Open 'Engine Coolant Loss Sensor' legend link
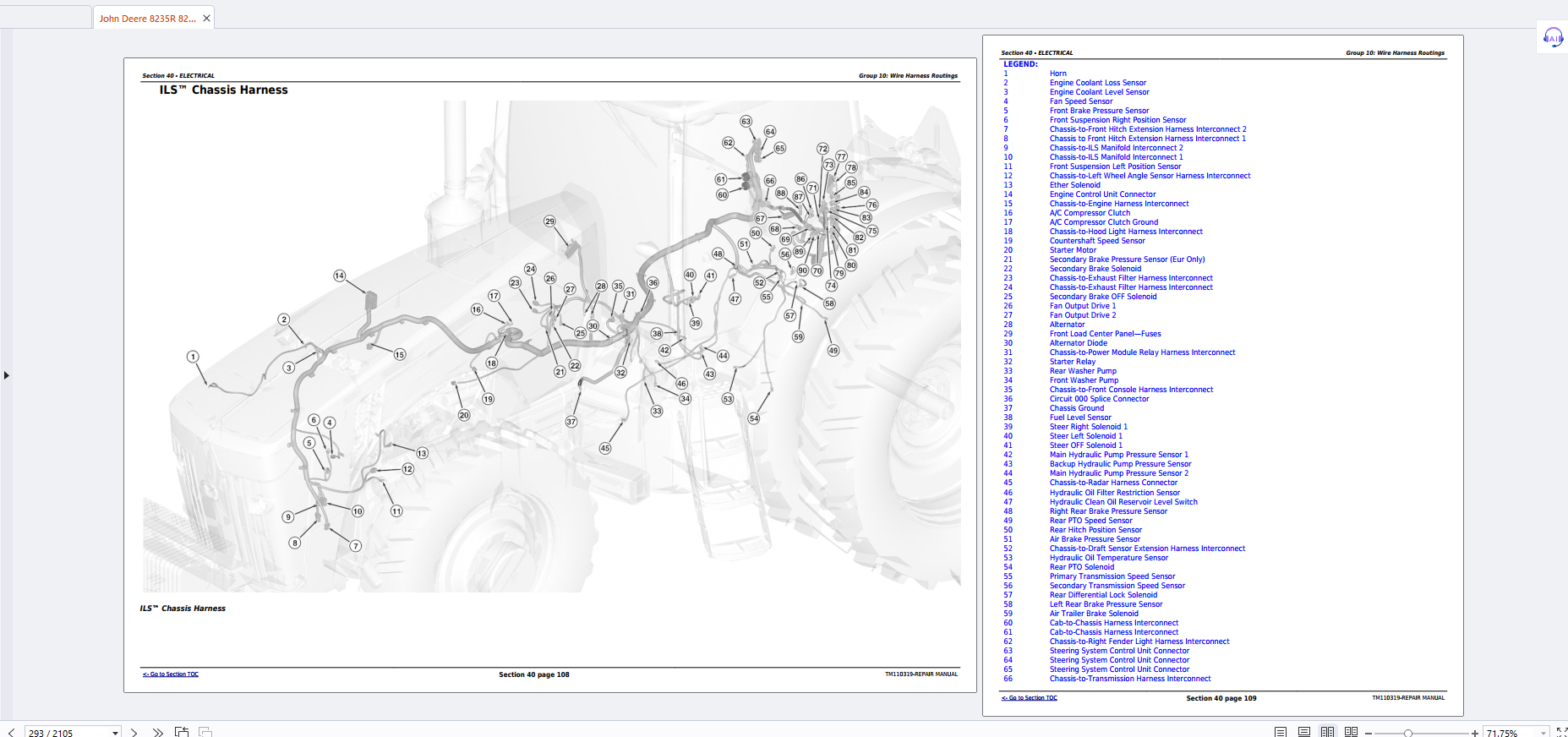This screenshot has width=1568, height=737. 1098,83
